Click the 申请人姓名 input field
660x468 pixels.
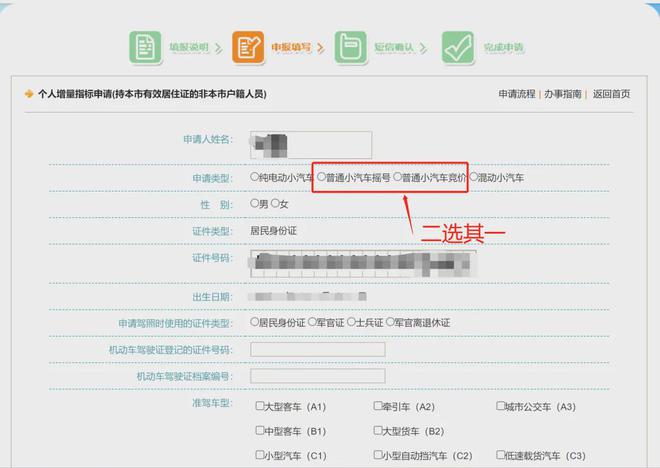click(311, 145)
